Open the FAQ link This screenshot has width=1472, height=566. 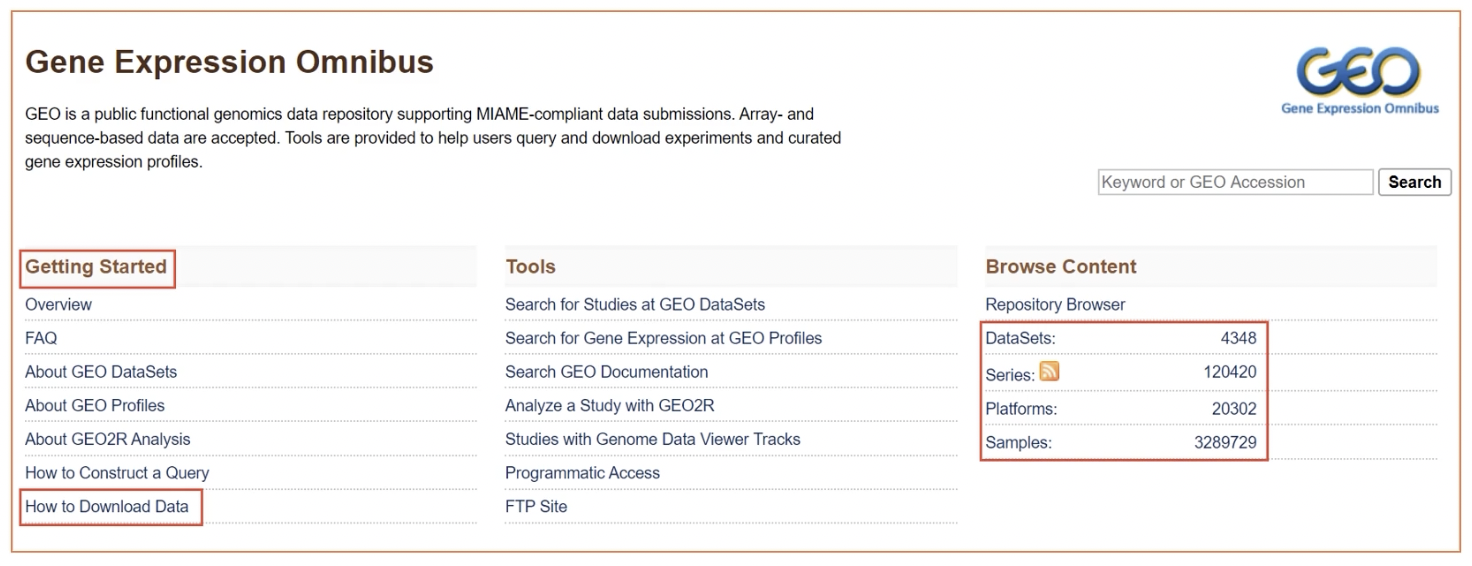pos(41,338)
